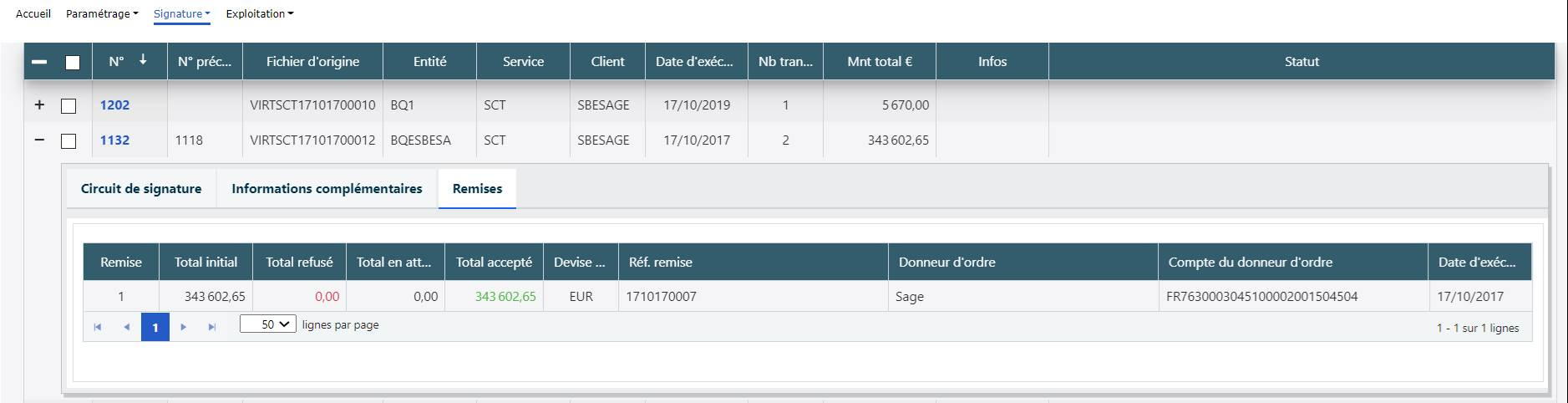Open the Paramétrage menu
The image size is (1568, 403).
coord(102,14)
